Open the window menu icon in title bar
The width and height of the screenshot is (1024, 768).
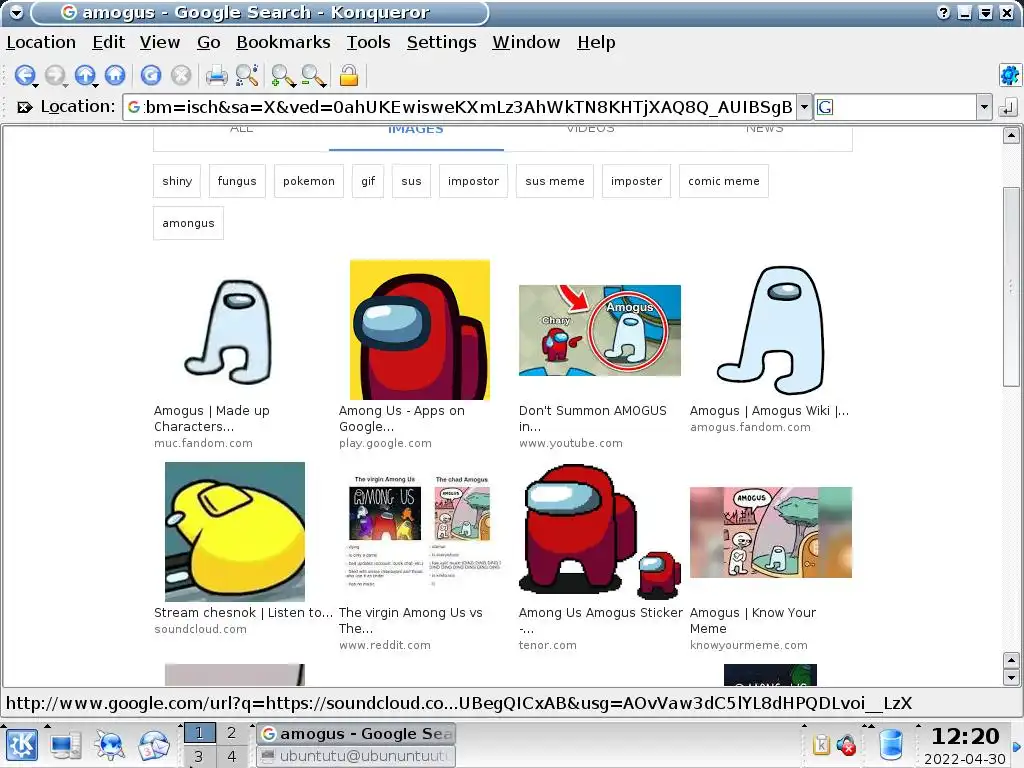point(16,12)
